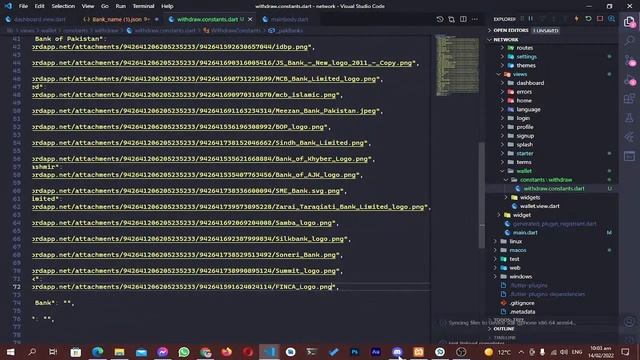The width and height of the screenshot is (640, 360).
Task: Expand the themes folder
Action: click(526, 65)
